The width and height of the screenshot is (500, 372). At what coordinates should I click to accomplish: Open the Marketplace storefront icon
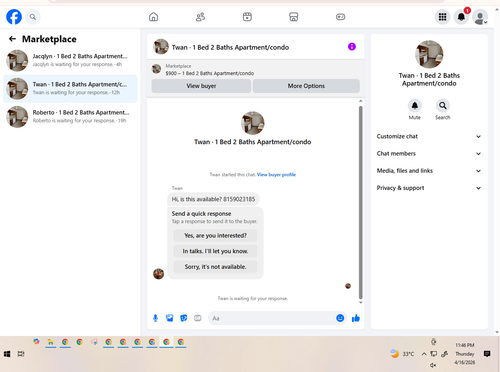294,17
